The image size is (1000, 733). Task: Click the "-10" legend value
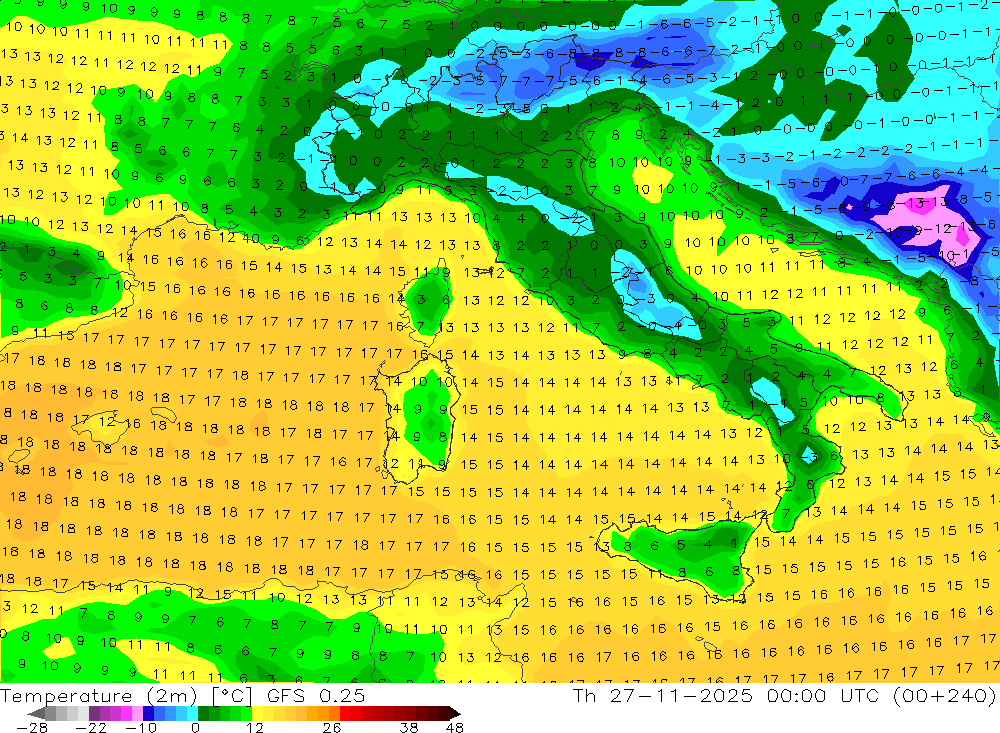(141, 727)
